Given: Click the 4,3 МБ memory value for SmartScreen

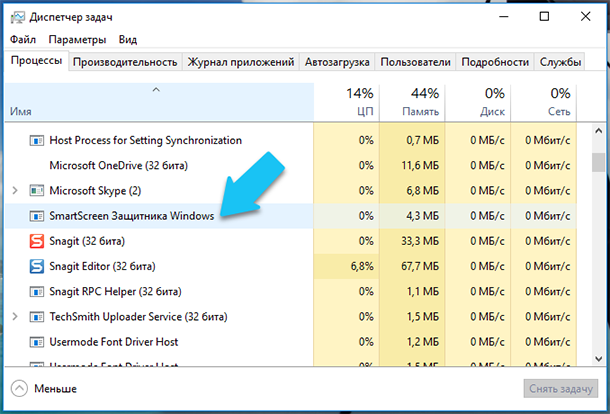Looking at the screenshot, I should 422,216.
